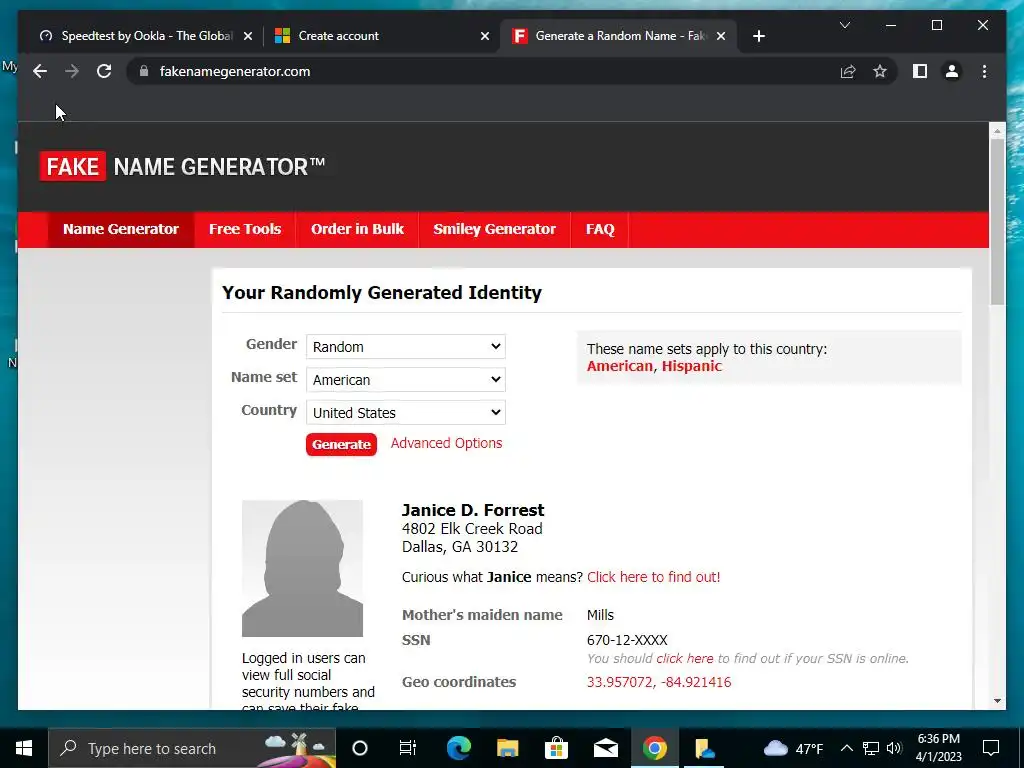Click SSN value 670-12-XXXX
Viewport: 1024px width, 768px height.
[x=627, y=640]
